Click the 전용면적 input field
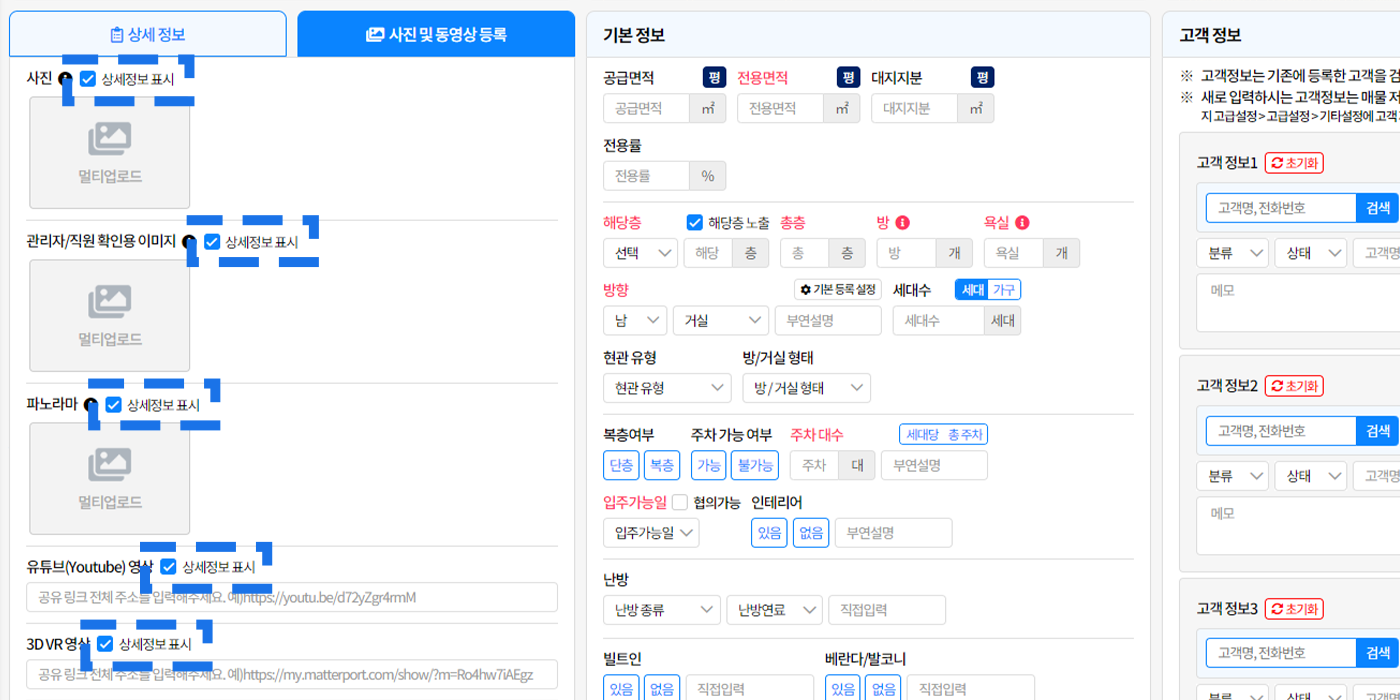This screenshot has width=1400, height=700. pos(780,108)
